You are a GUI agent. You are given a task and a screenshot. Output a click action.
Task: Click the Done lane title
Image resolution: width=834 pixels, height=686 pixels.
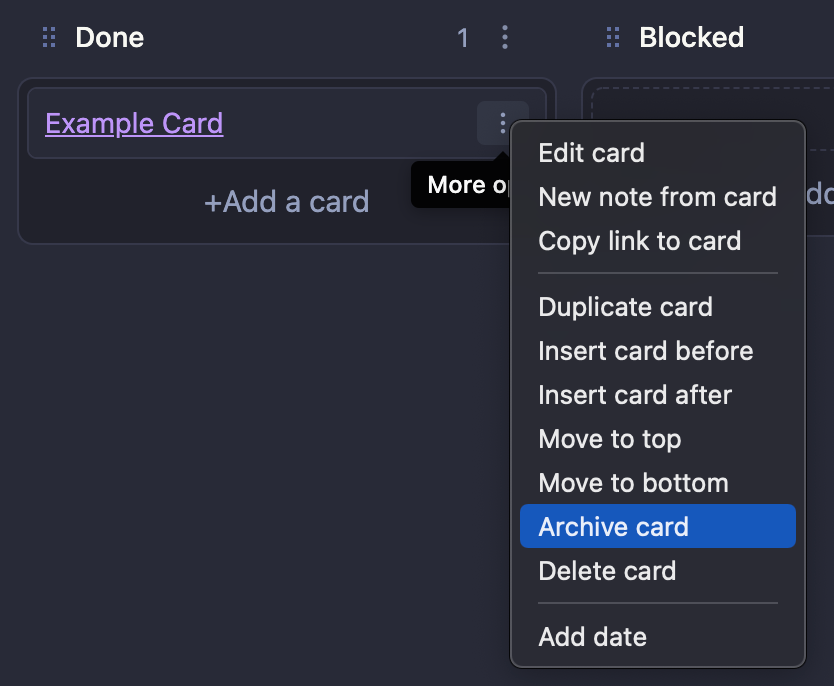click(x=110, y=37)
